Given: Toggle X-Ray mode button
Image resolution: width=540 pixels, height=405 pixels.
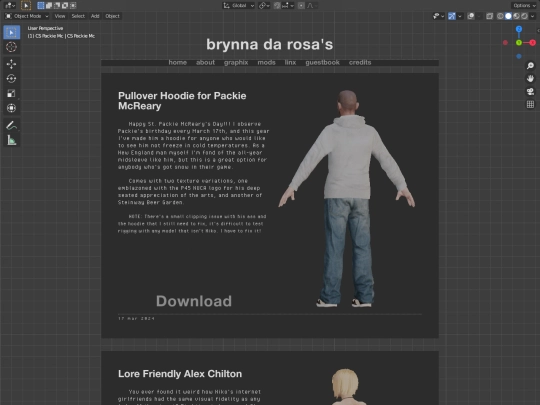Looking at the screenshot, I should pos(489,16).
